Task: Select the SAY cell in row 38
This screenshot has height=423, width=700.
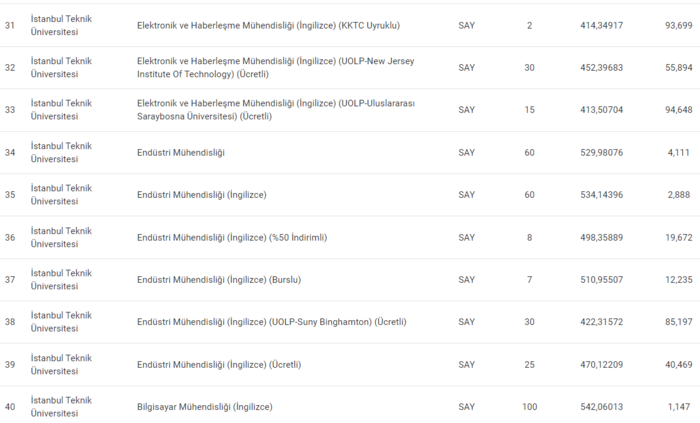Action: point(466,322)
